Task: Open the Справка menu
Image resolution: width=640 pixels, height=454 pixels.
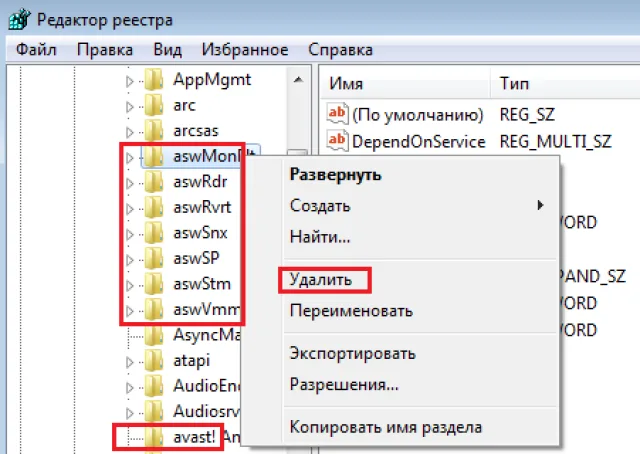Action: [340, 50]
